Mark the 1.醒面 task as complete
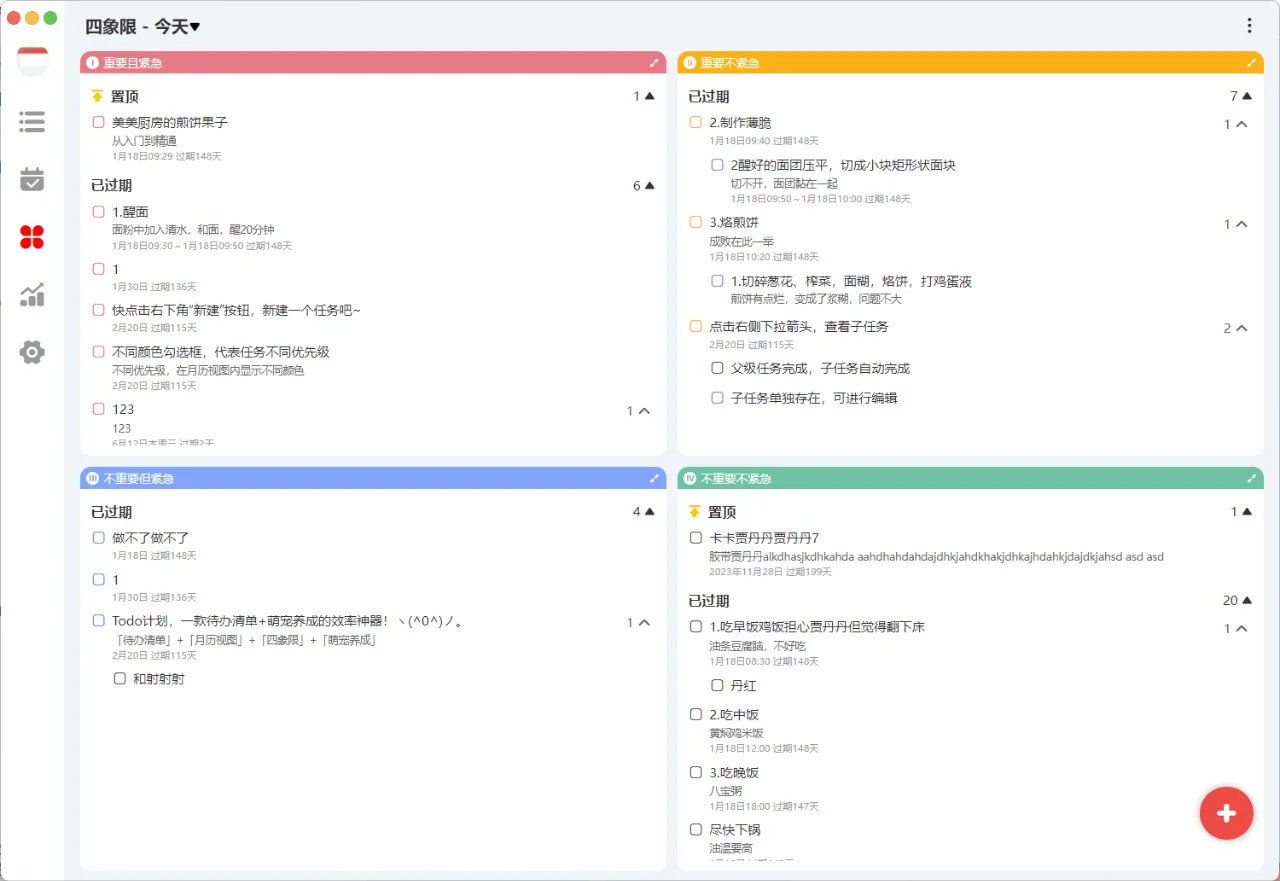This screenshot has height=881, width=1280. tap(97, 211)
